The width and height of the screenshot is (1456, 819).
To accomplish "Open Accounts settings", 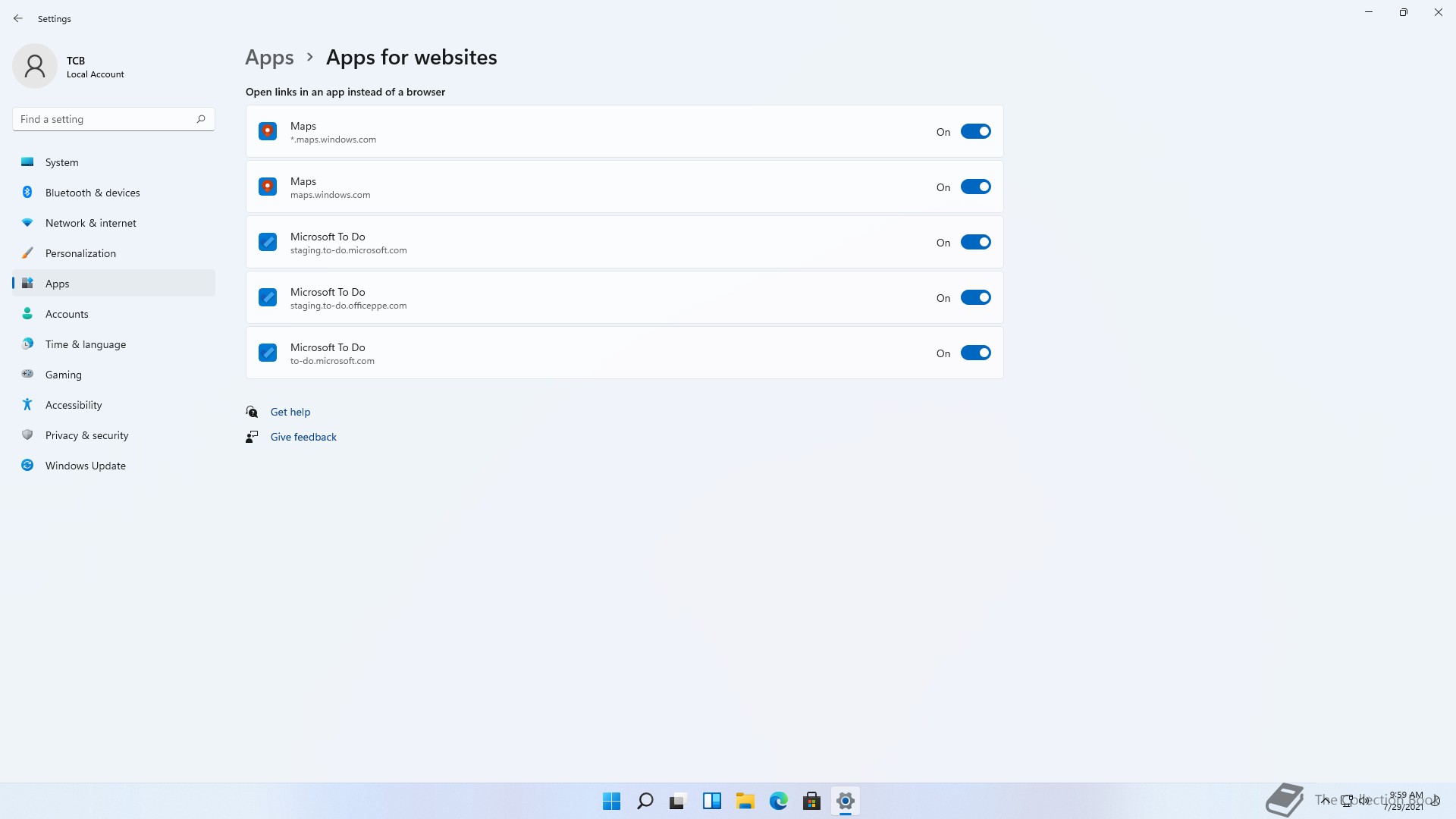I will point(114,314).
